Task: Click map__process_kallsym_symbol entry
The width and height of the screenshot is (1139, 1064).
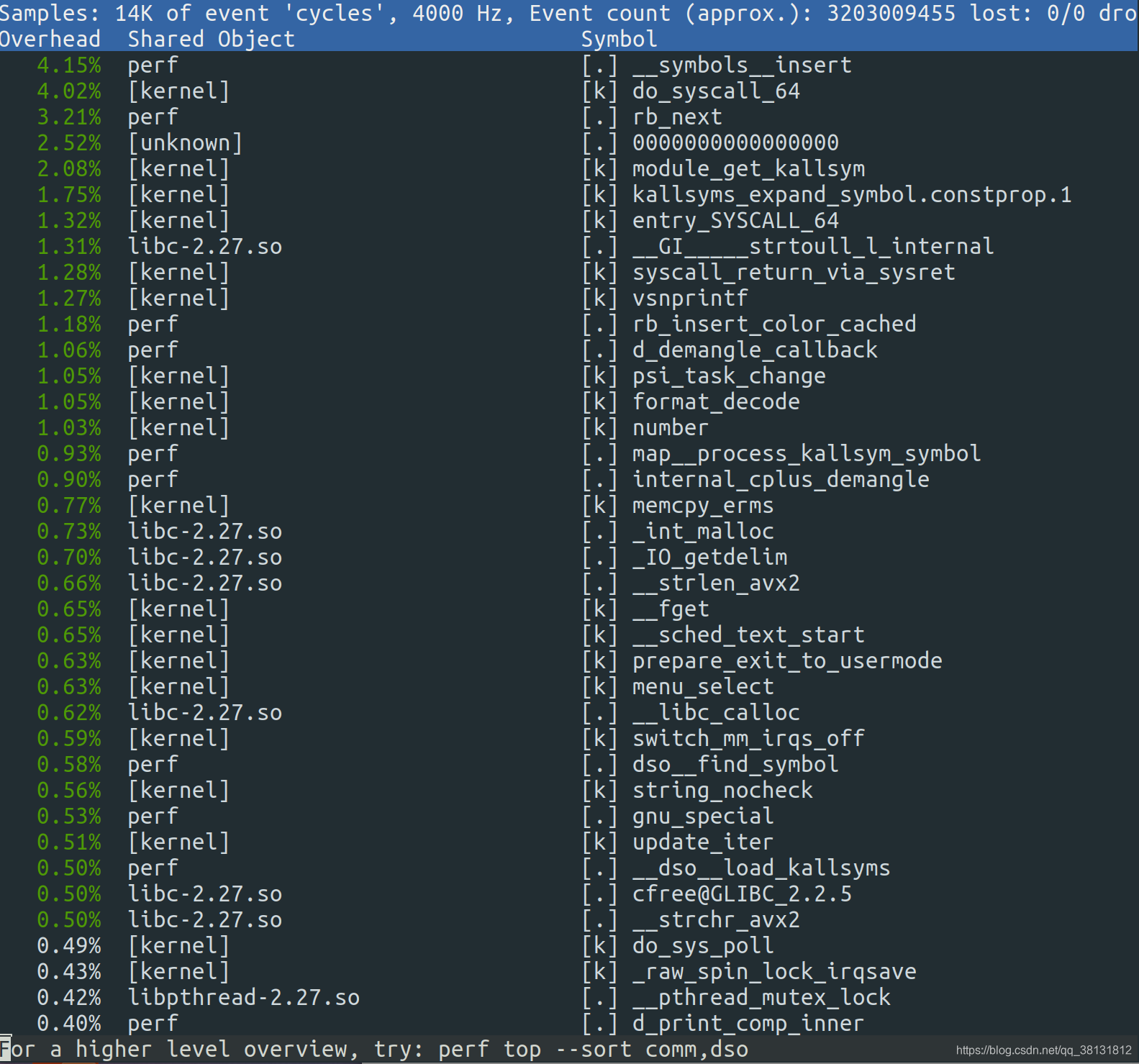Action: [x=807, y=453]
